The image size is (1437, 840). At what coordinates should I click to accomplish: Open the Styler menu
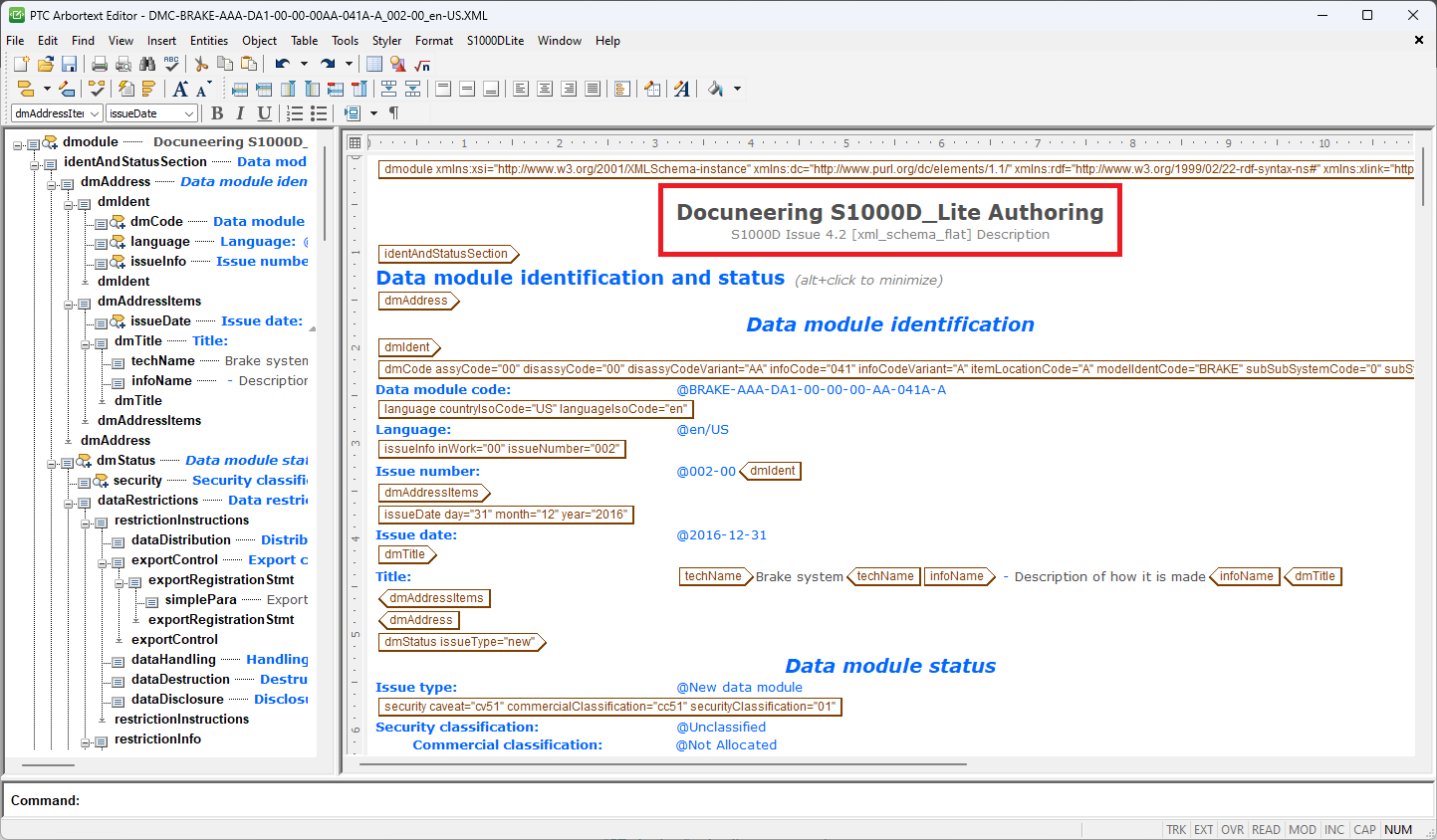[386, 41]
